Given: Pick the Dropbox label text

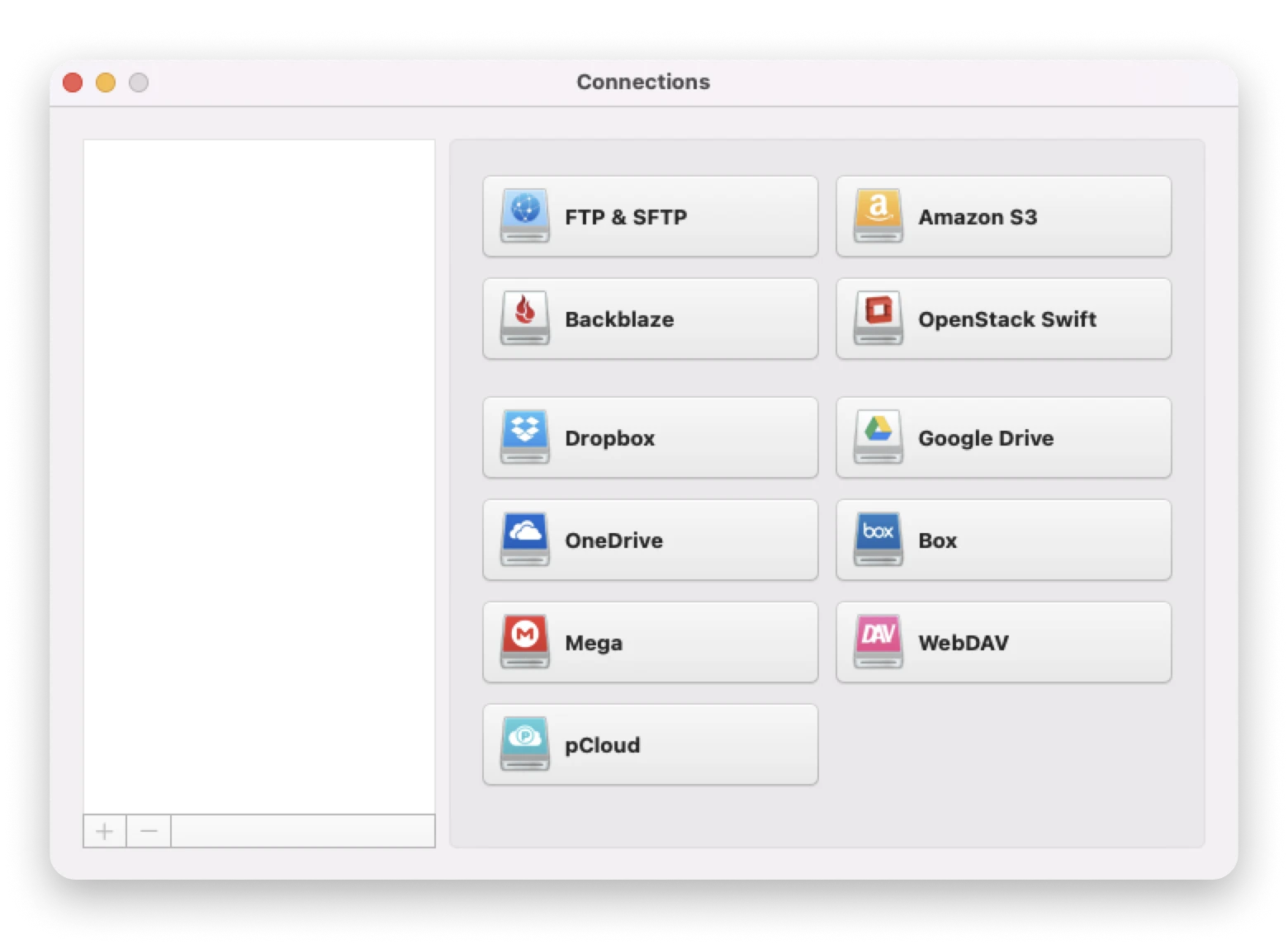Looking at the screenshot, I should (610, 438).
